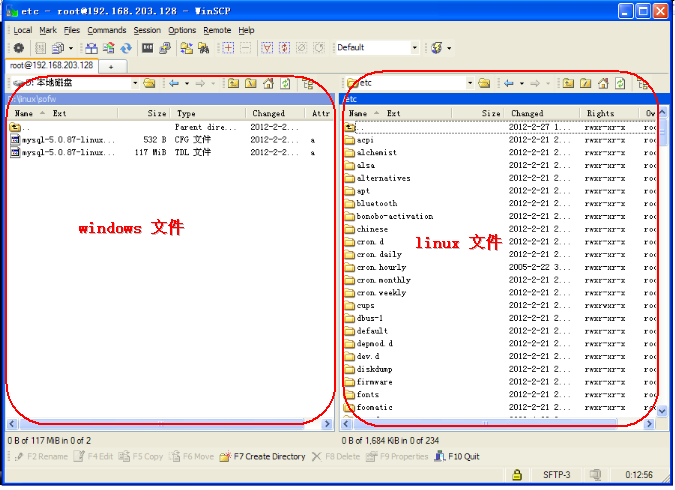
Task: Click remote panel horizontal scroll left arrow
Action: click(x=346, y=424)
